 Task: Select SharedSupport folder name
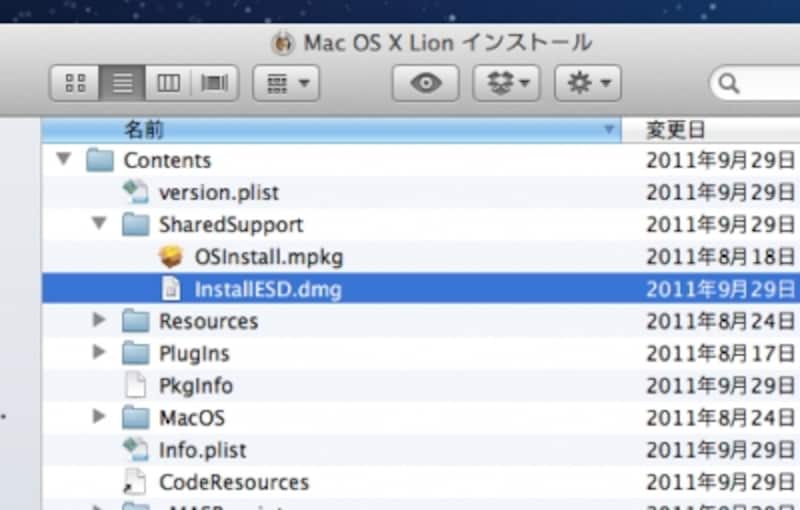[231, 225]
